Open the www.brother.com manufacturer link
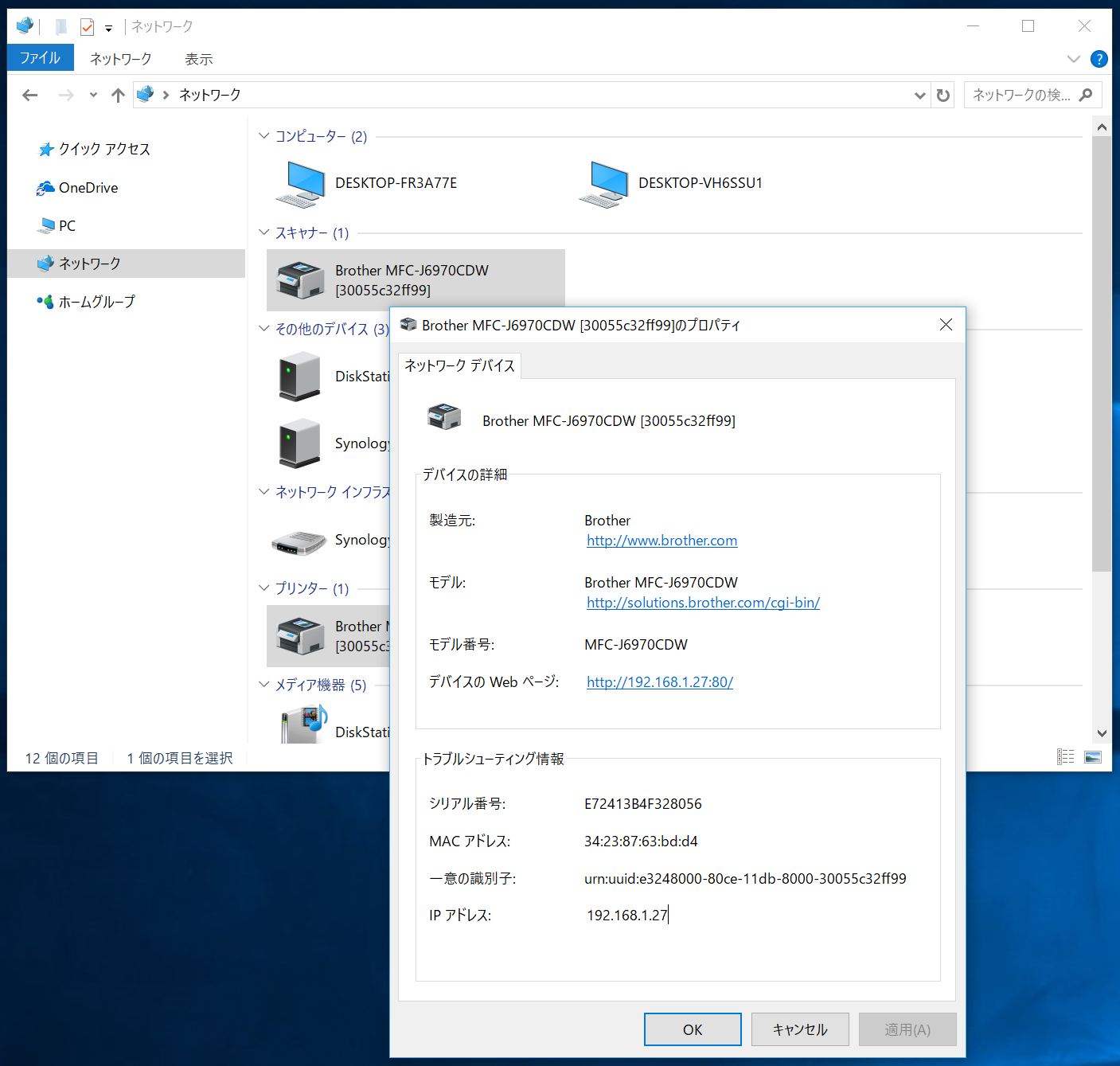This screenshot has height=1066, width=1120. click(662, 541)
